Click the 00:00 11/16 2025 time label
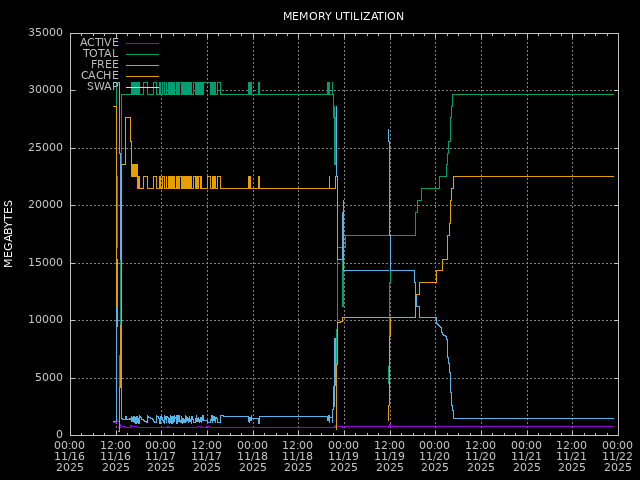Viewport: 640px width, 480px height. pos(70,455)
